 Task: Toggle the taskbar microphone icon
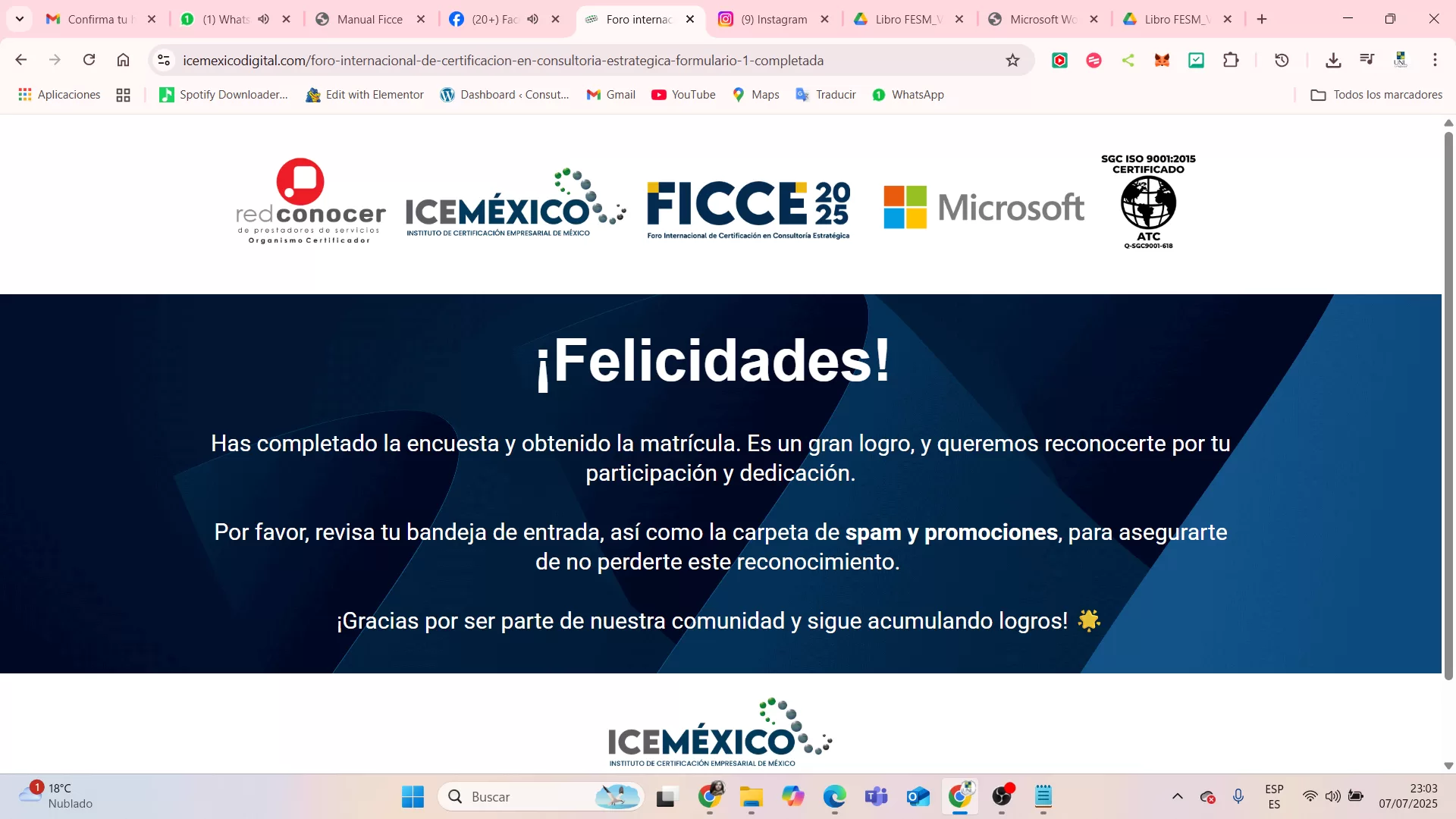(x=1238, y=796)
